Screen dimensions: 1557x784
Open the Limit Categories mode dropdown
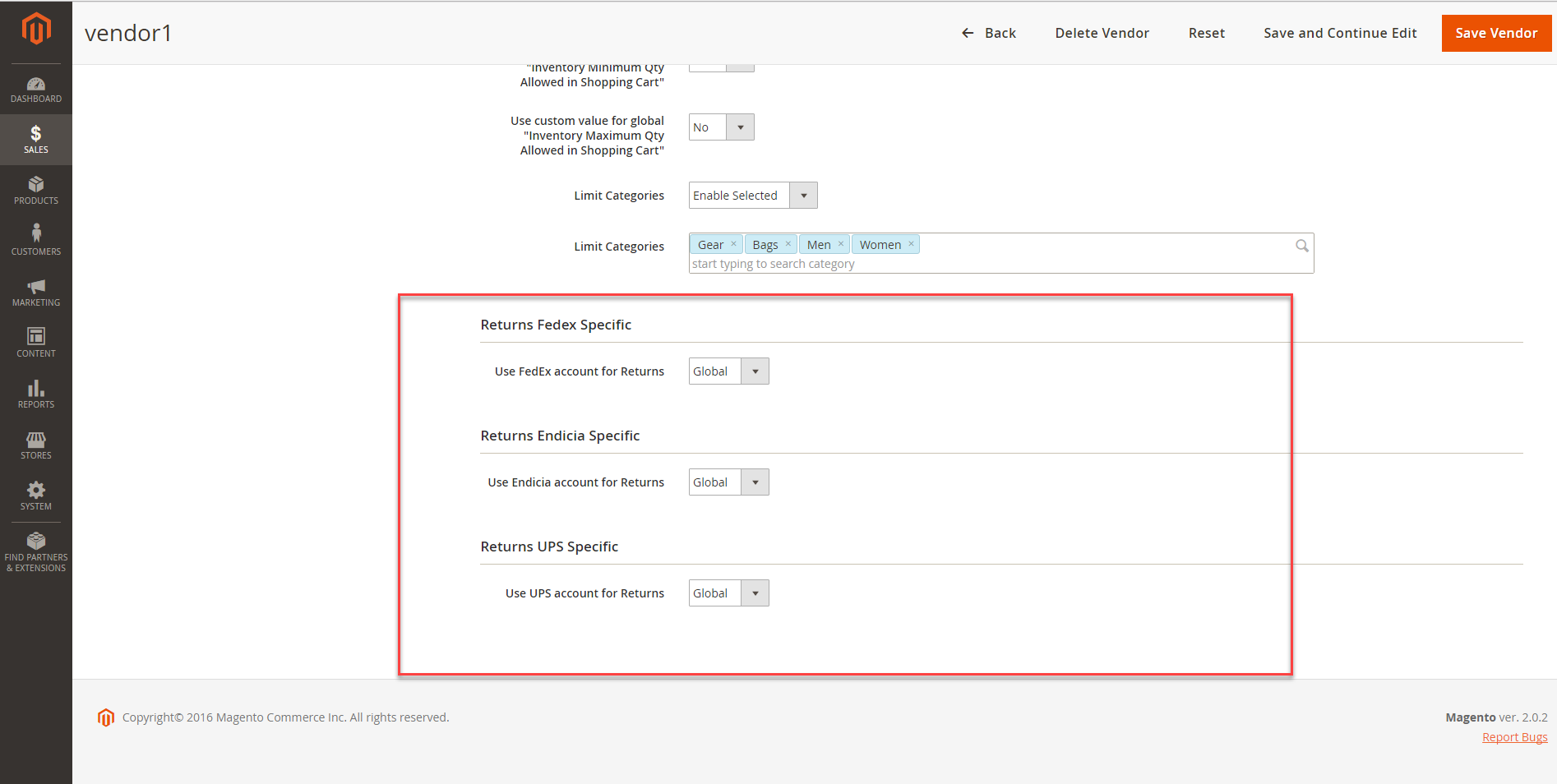tap(753, 196)
